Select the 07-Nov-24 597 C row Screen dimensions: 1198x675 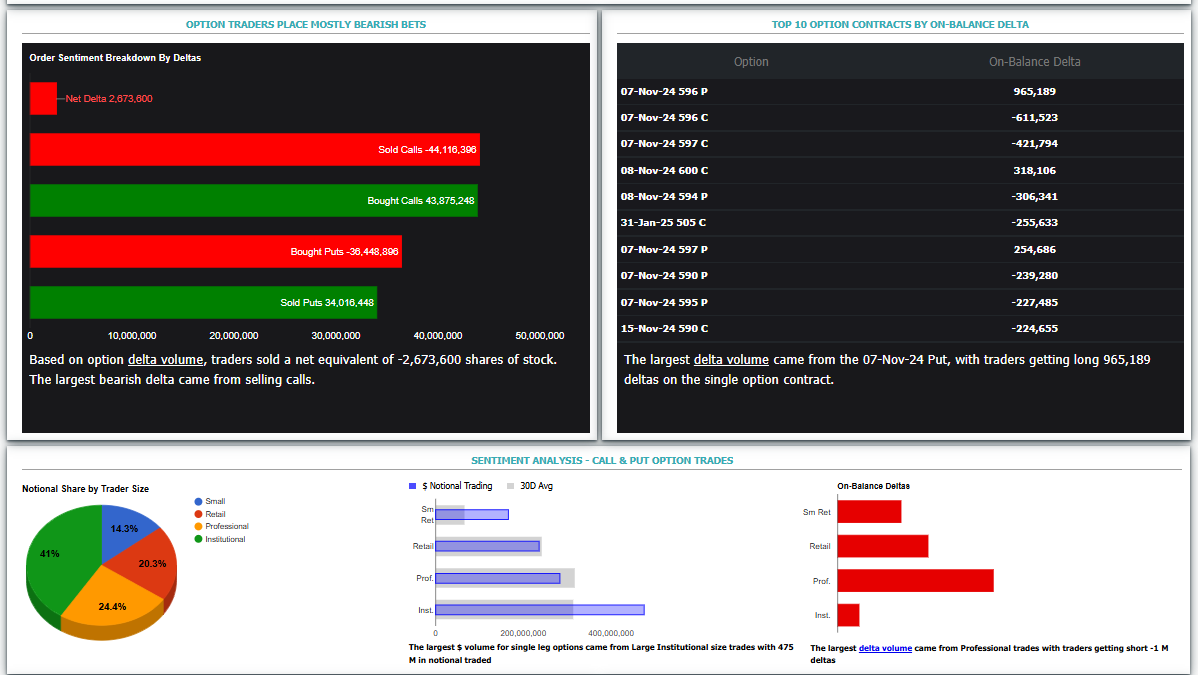click(x=900, y=144)
